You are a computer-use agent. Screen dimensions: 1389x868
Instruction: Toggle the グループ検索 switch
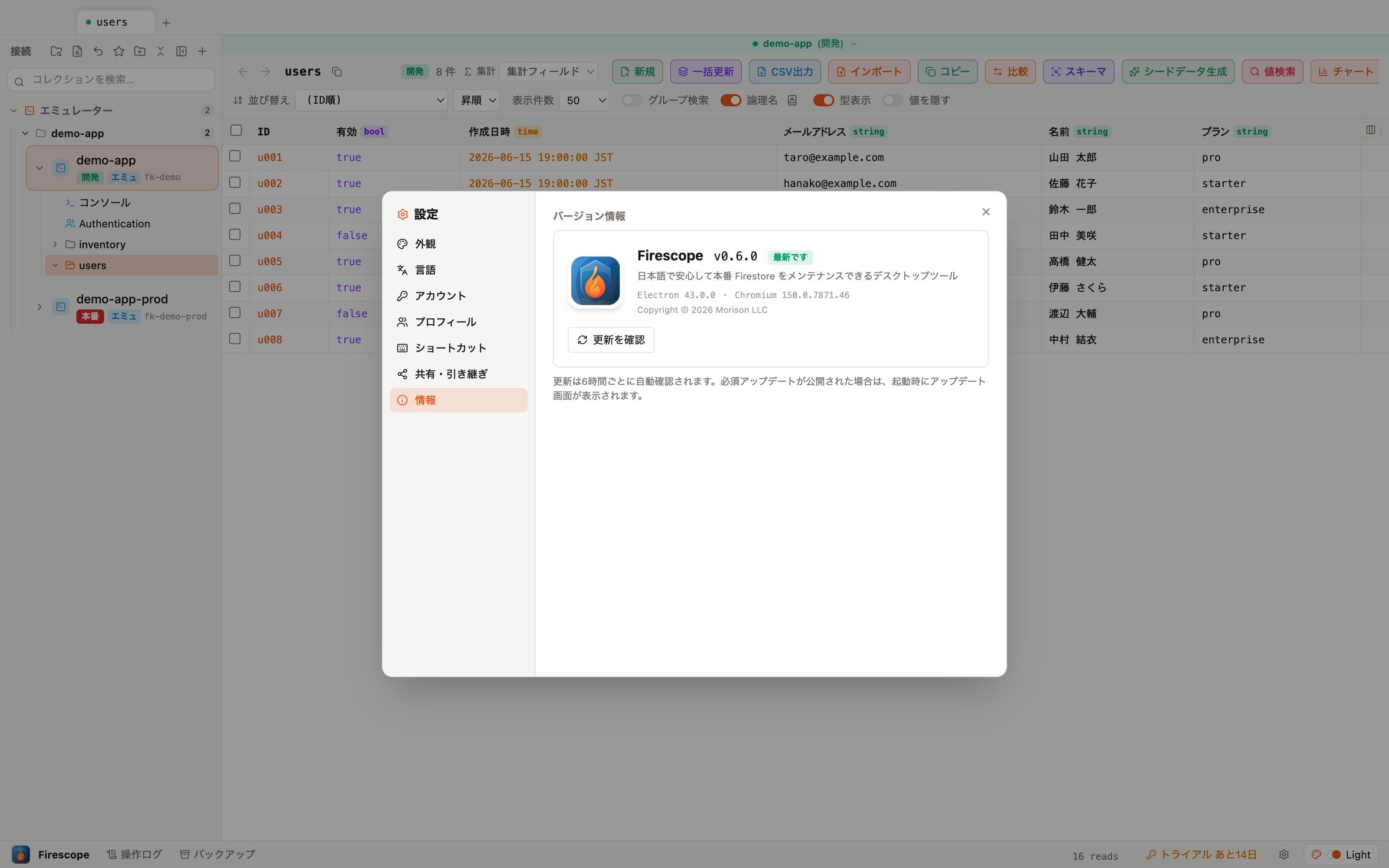click(x=632, y=100)
